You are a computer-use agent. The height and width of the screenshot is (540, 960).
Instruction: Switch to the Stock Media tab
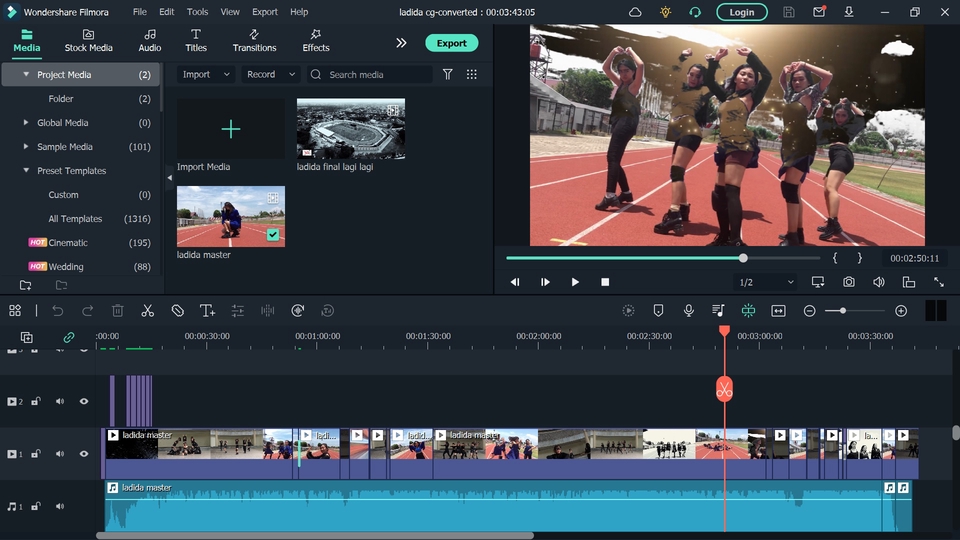(88, 40)
